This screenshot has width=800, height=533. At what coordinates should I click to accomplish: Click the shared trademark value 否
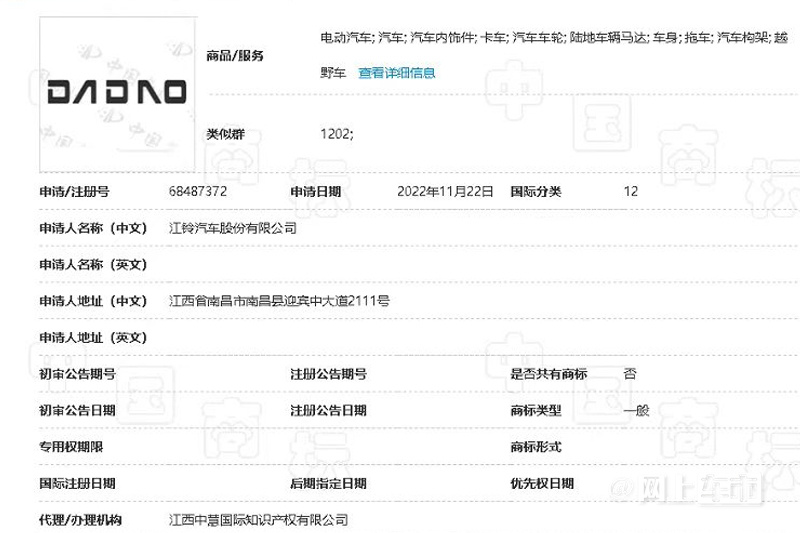(x=630, y=373)
